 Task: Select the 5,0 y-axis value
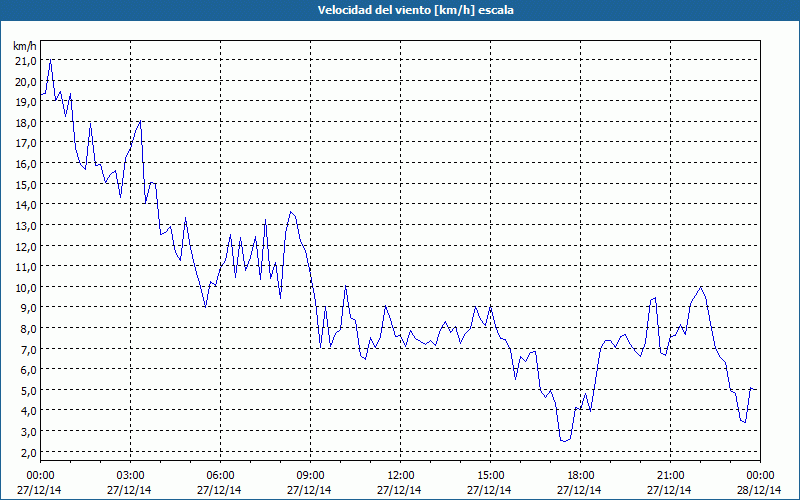click(29, 390)
